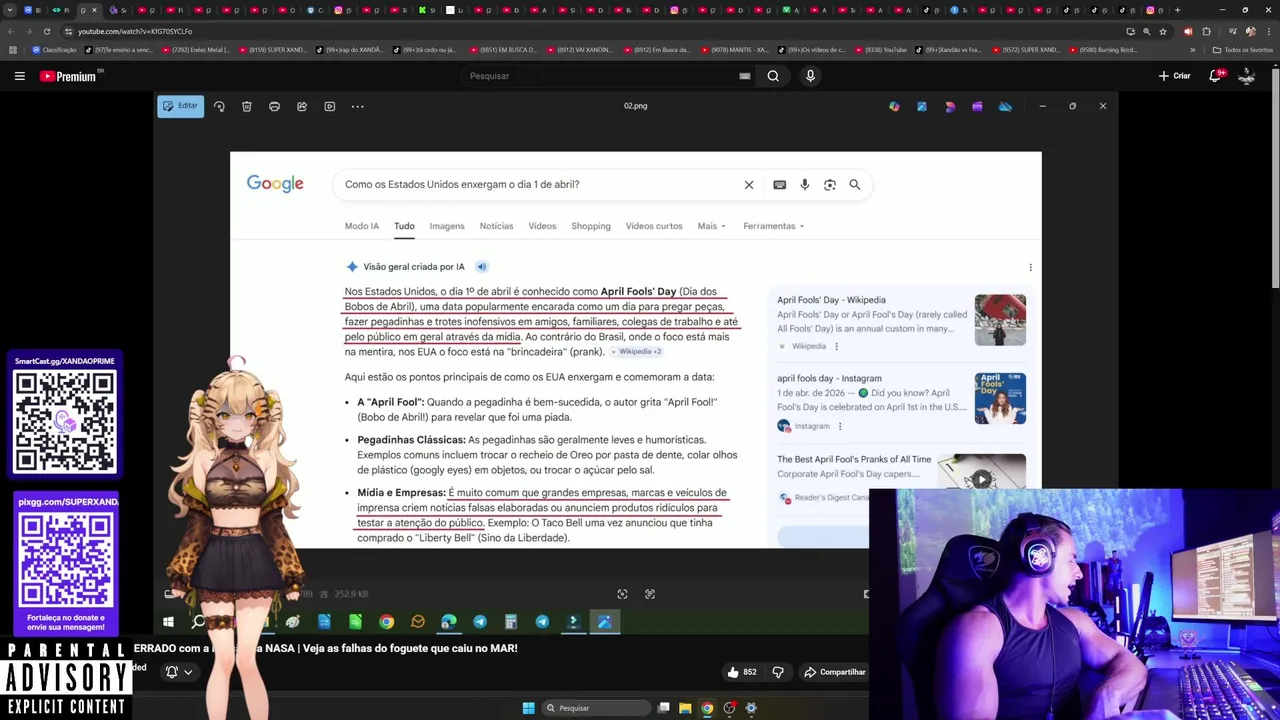Viewport: 1280px width, 720px height.
Task: Open the YouTube account avatar menu
Action: click(x=1246, y=76)
